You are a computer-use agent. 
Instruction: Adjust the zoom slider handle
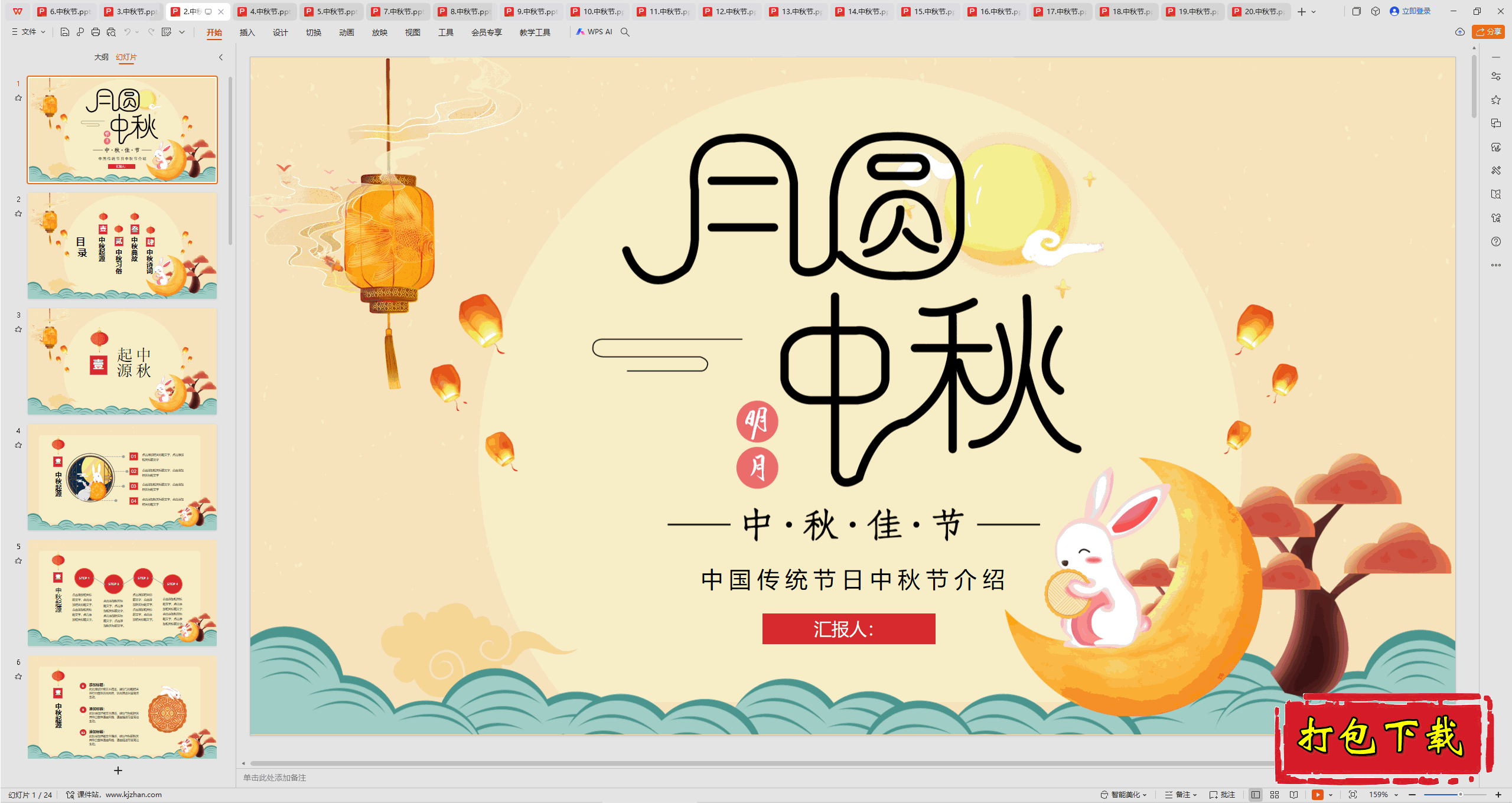click(x=1461, y=795)
